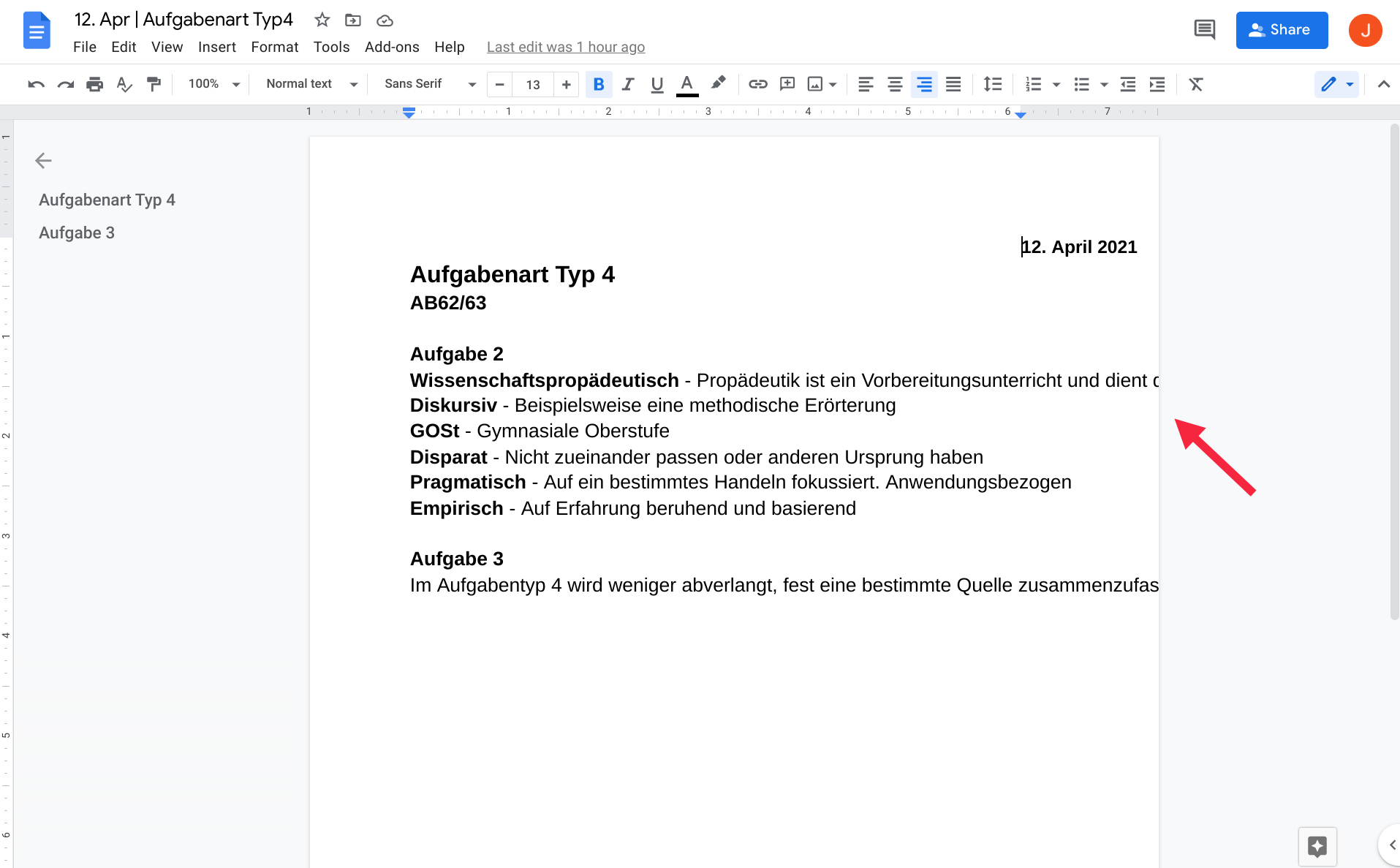Screen dimensions: 1400x868
Task: Enable right alignment
Action: [924, 84]
